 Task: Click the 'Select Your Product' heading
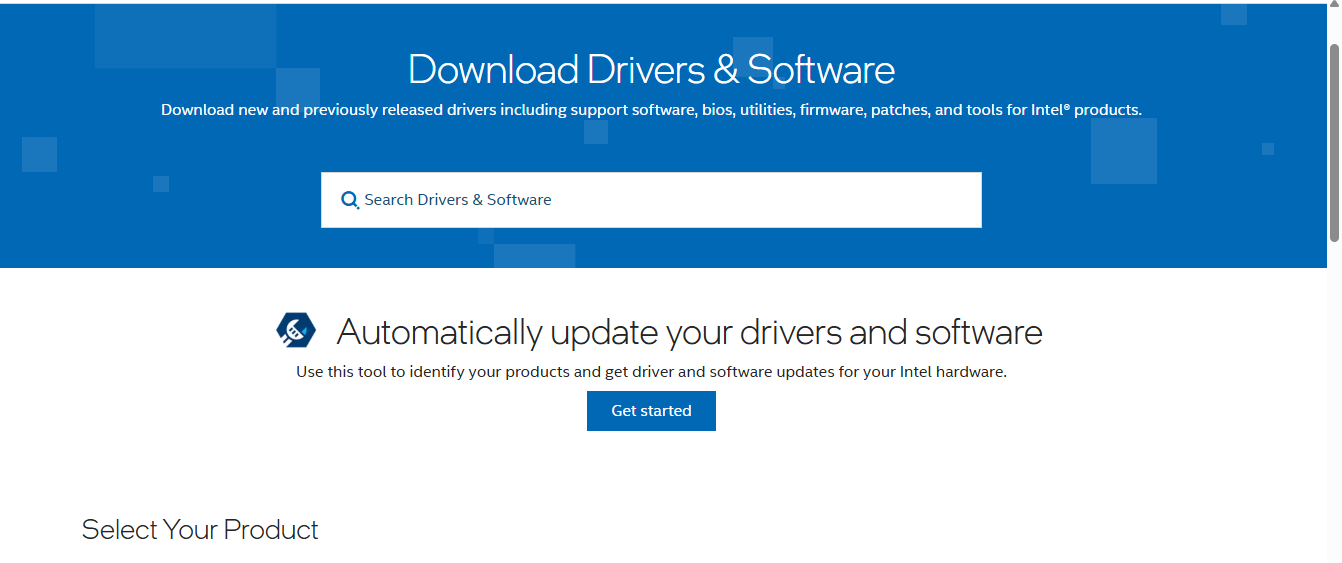pyautogui.click(x=200, y=529)
